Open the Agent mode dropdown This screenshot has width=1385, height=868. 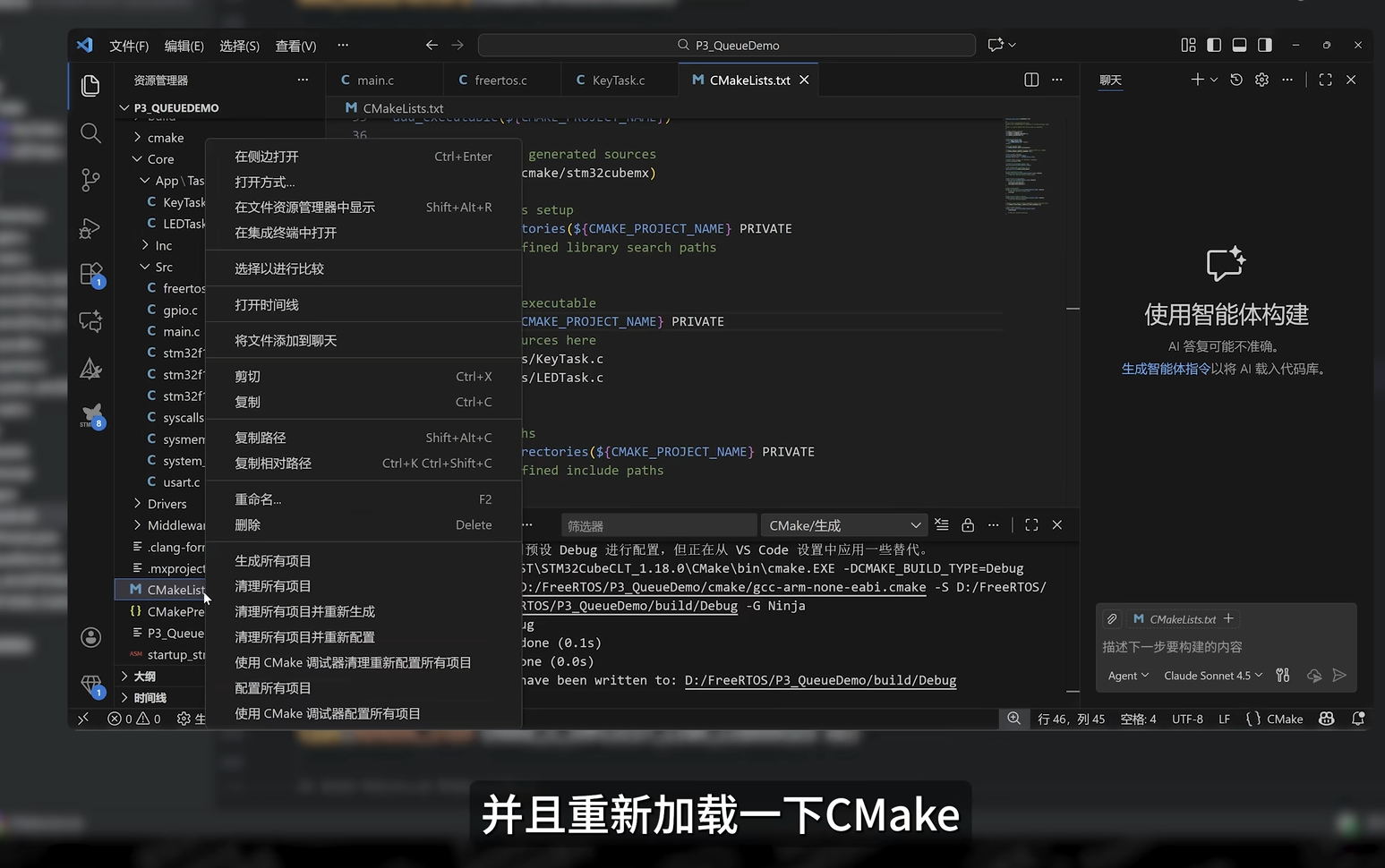(1128, 676)
